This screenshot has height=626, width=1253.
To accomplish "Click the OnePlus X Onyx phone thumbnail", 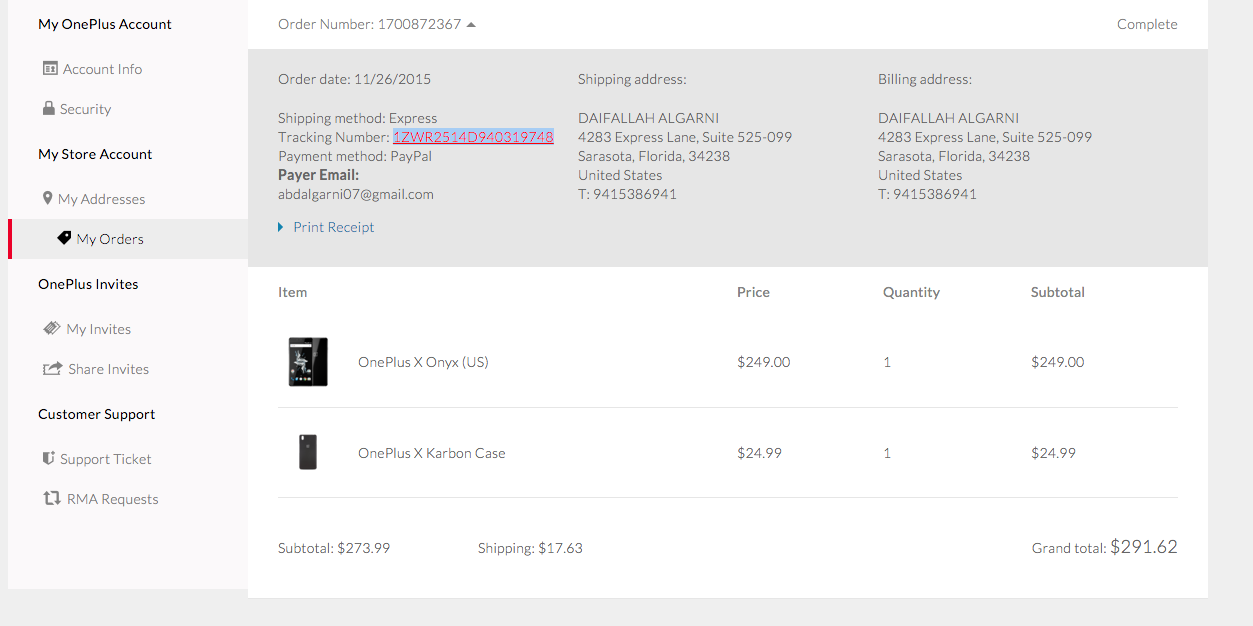I will pyautogui.click(x=308, y=362).
